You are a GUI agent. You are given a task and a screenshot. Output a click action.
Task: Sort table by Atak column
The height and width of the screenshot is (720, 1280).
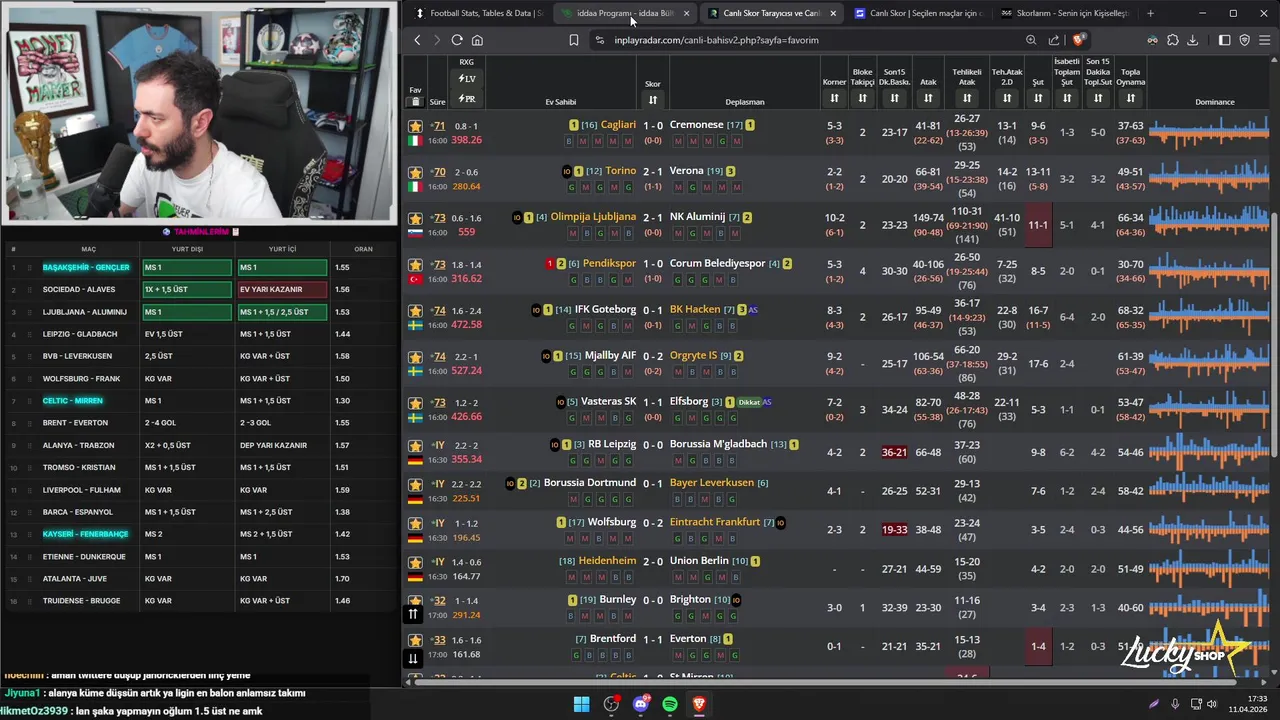point(928,98)
